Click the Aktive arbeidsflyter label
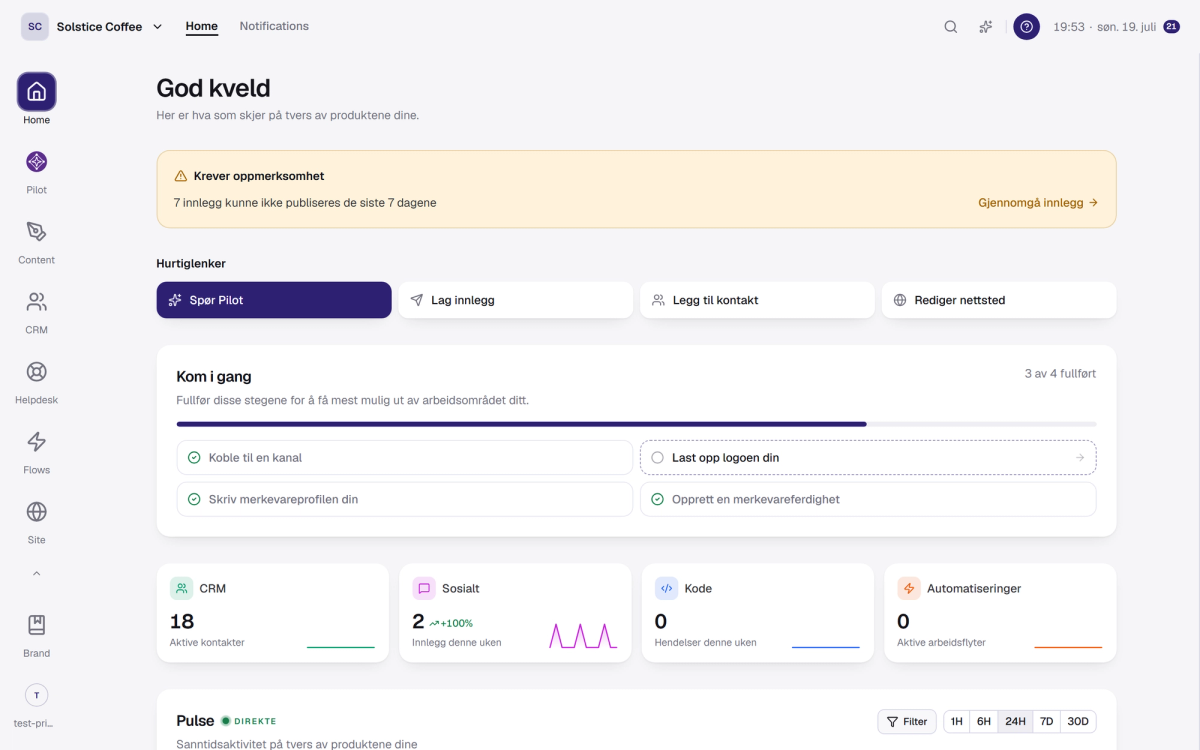Screen dimensions: 1200x750 [941, 643]
